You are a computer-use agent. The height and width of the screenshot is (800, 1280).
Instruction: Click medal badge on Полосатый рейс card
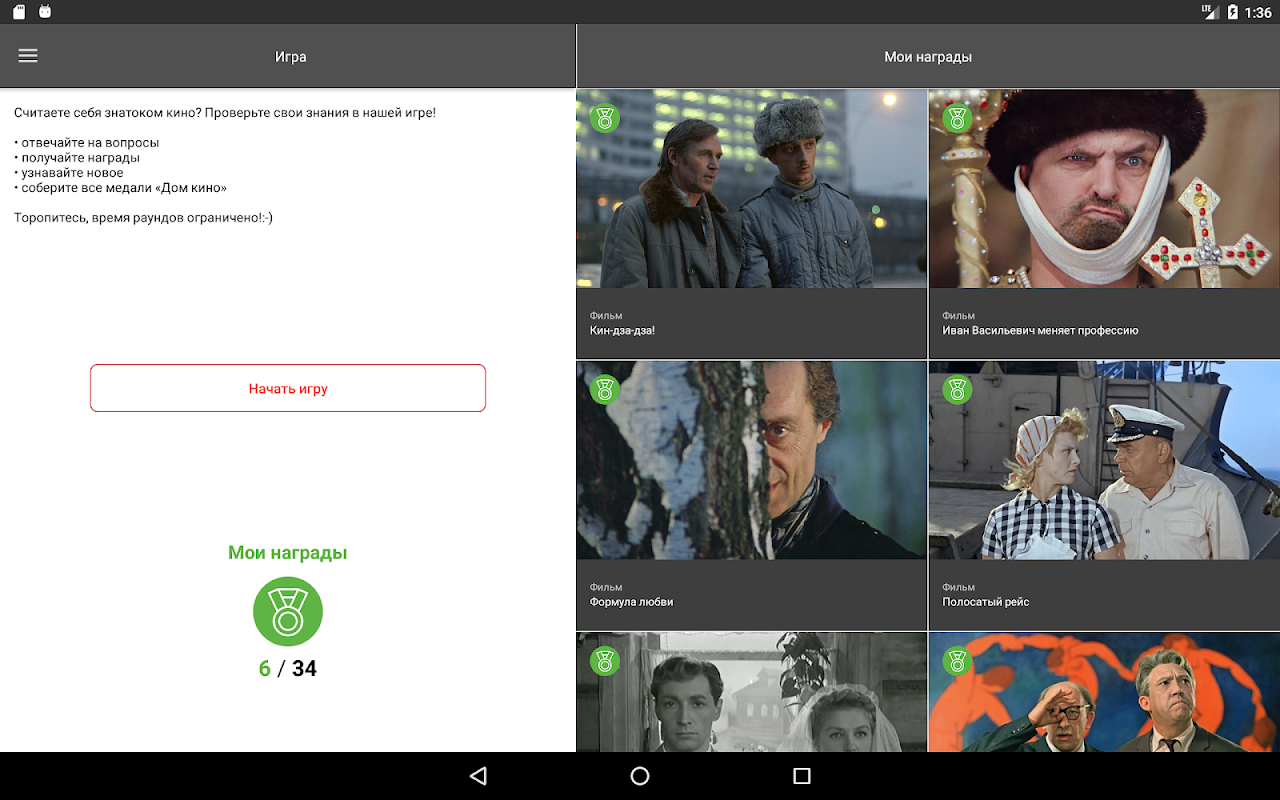click(957, 389)
